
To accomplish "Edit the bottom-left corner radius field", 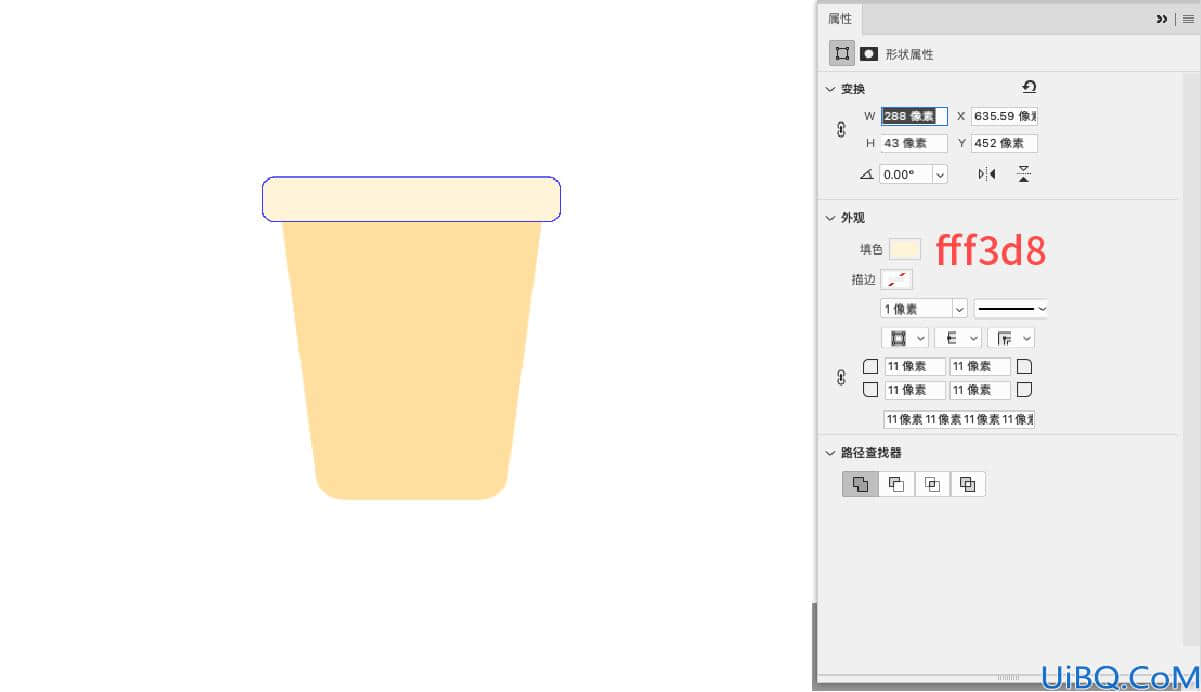I will coord(915,389).
